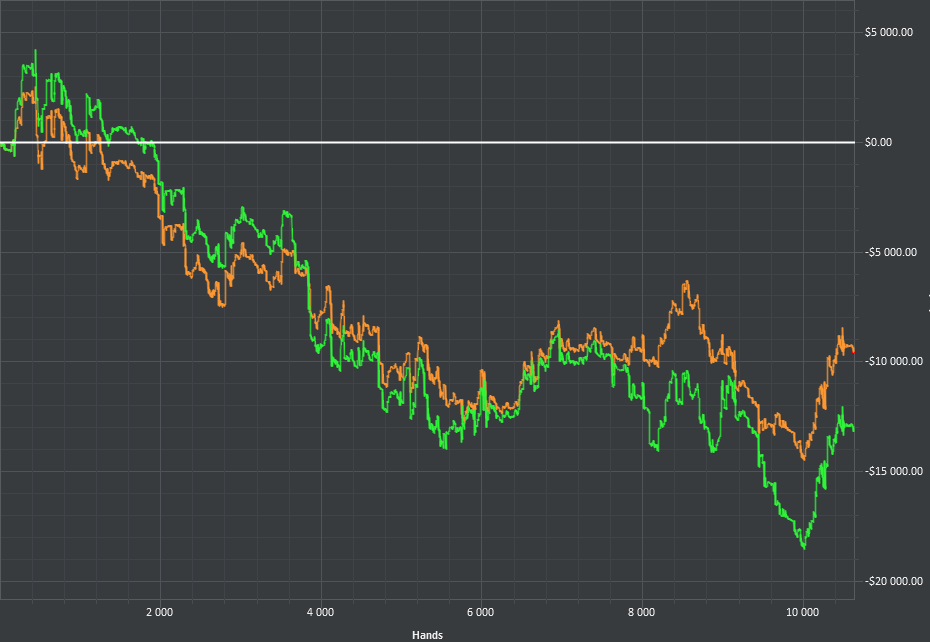
Task: Click the $0.00 y-axis label
Action: click(x=878, y=142)
